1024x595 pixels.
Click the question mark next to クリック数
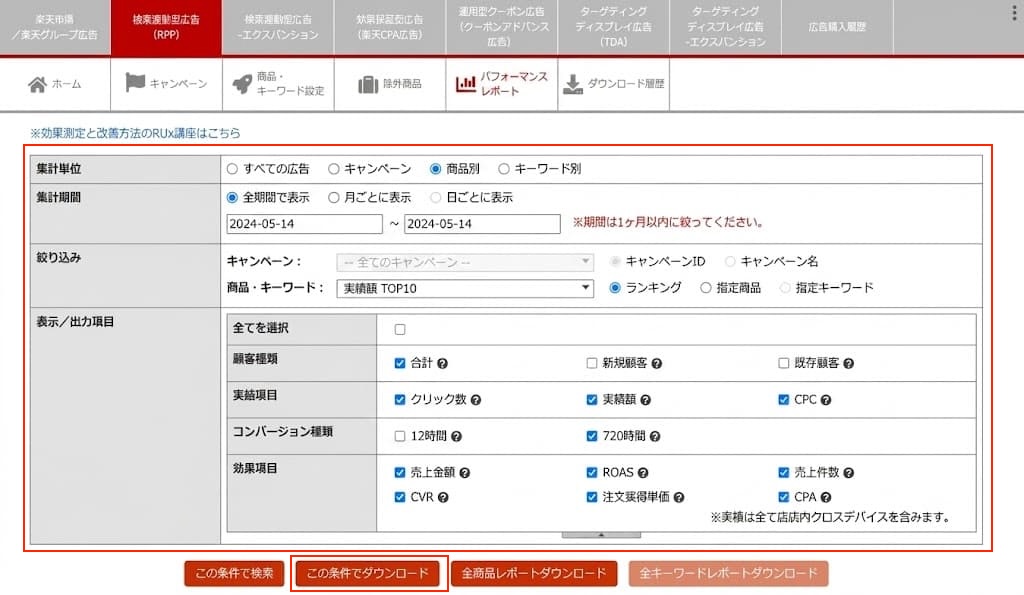tap(476, 400)
